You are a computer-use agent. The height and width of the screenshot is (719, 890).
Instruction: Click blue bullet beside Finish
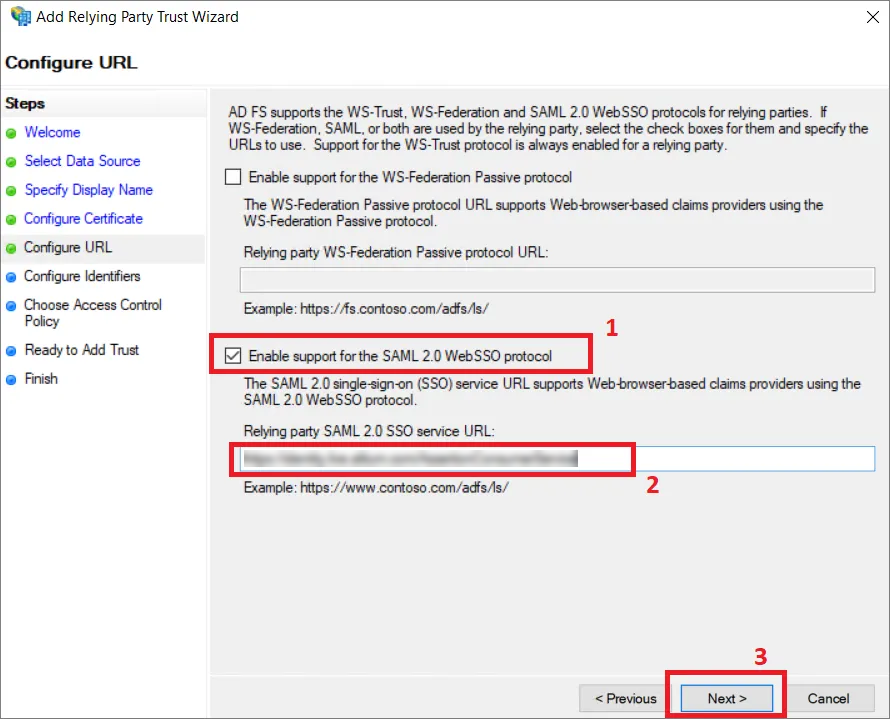[x=11, y=380]
